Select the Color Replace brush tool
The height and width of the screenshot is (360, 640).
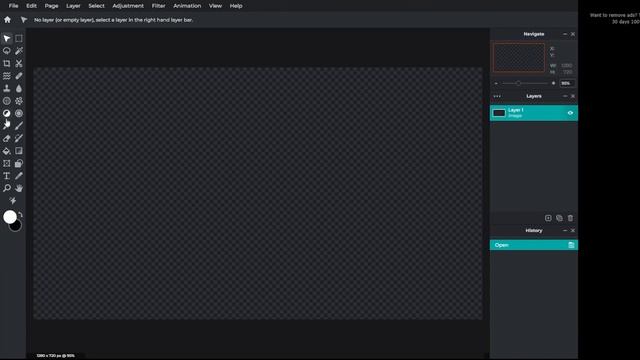19,138
